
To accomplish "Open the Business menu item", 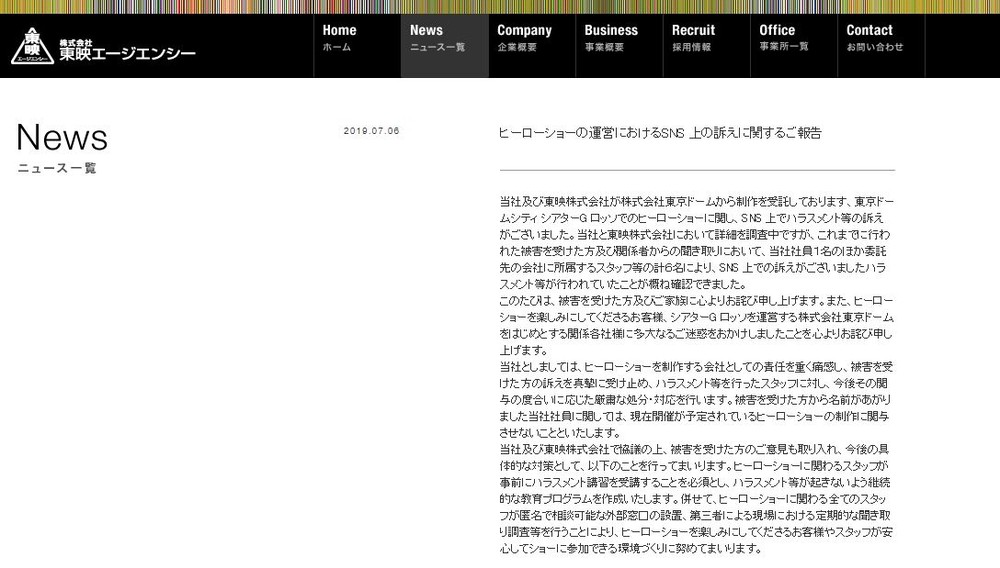I will (x=611, y=38).
